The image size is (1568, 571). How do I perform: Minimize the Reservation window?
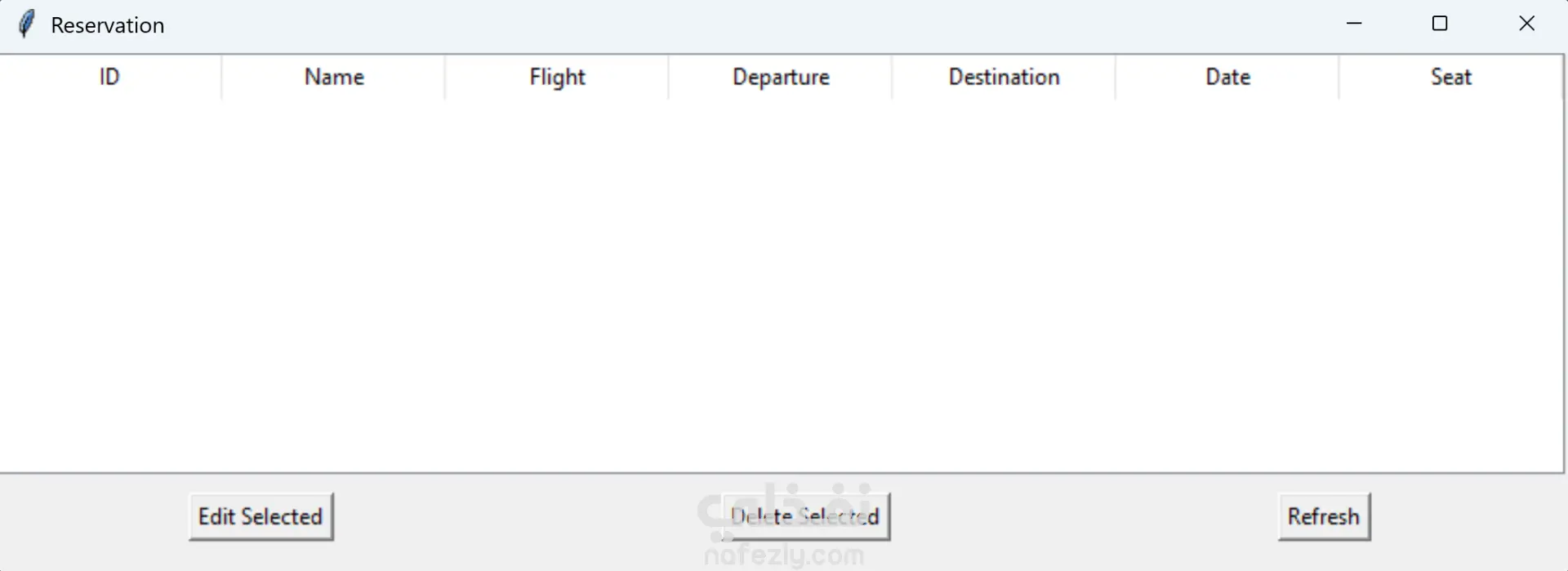click(1354, 24)
